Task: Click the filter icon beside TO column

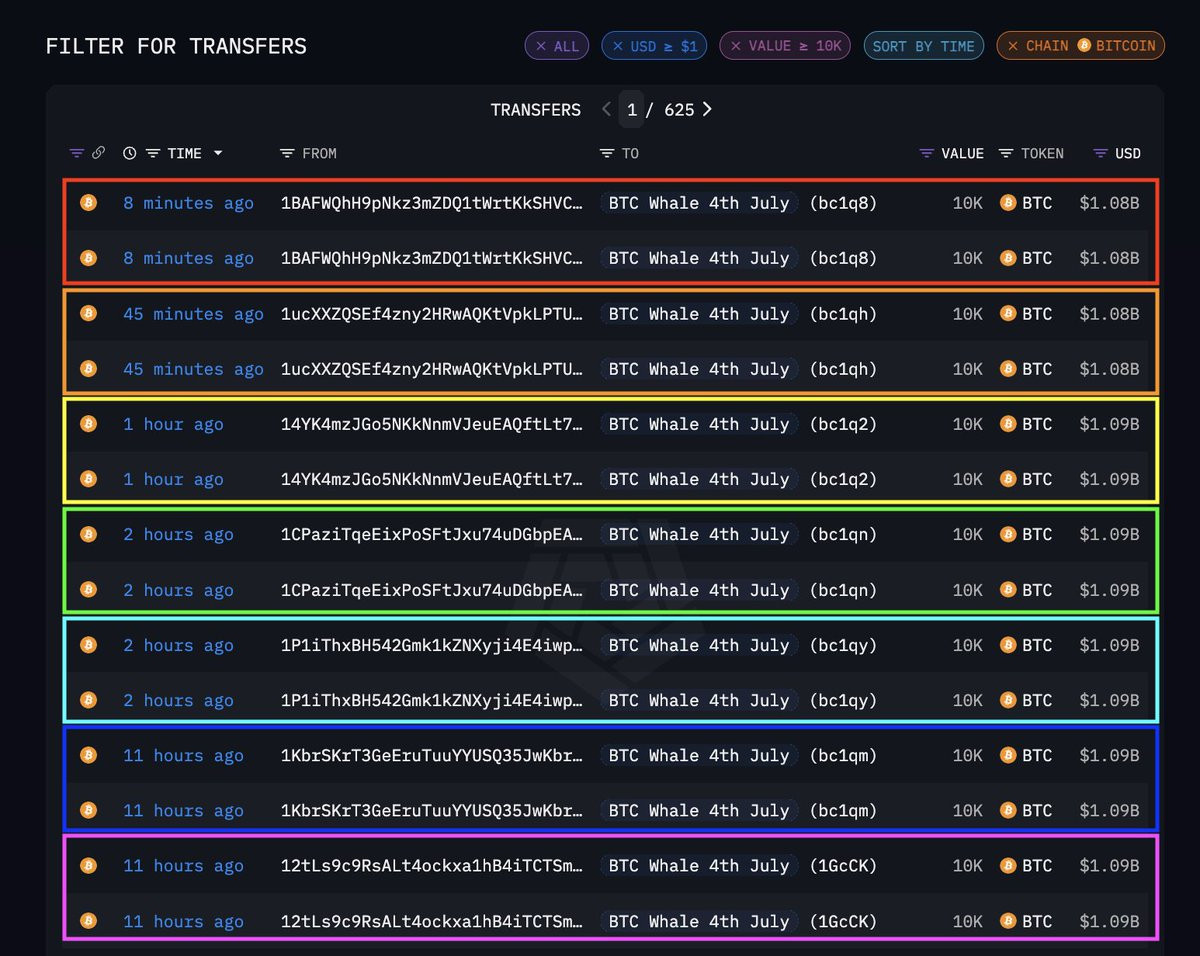Action: [x=607, y=153]
